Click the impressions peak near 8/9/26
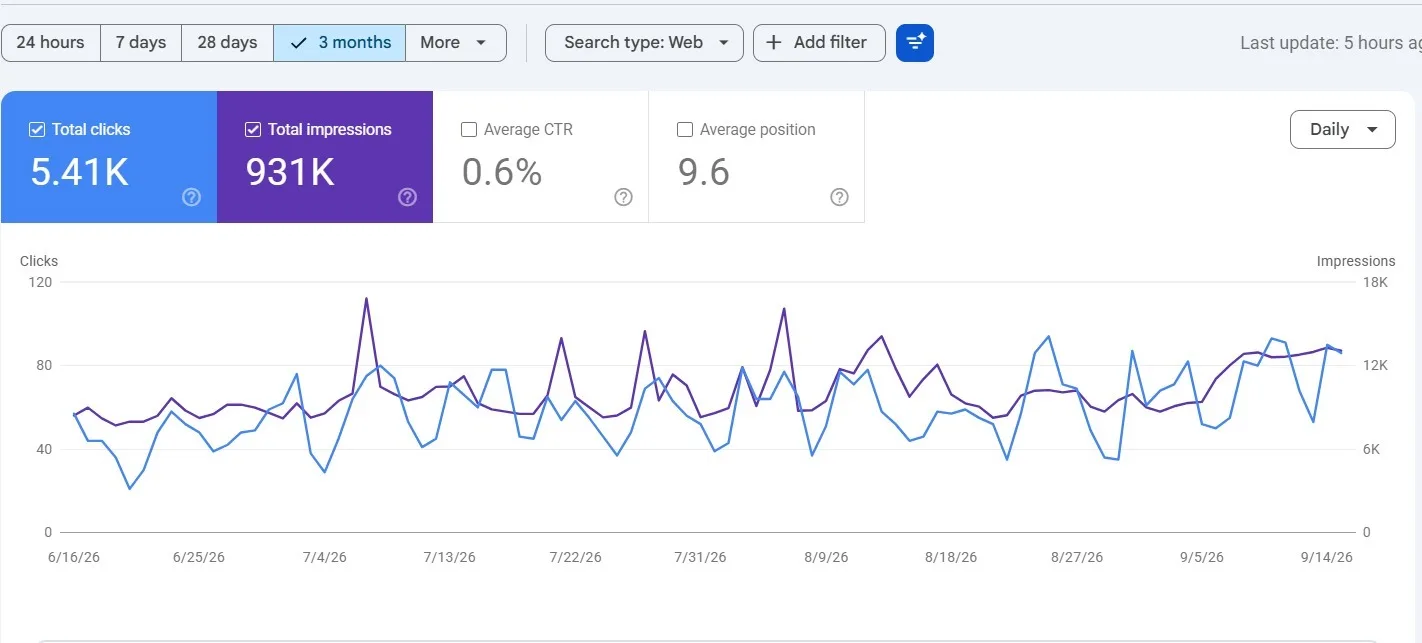Viewport: 1422px width, 643px height. (784, 308)
